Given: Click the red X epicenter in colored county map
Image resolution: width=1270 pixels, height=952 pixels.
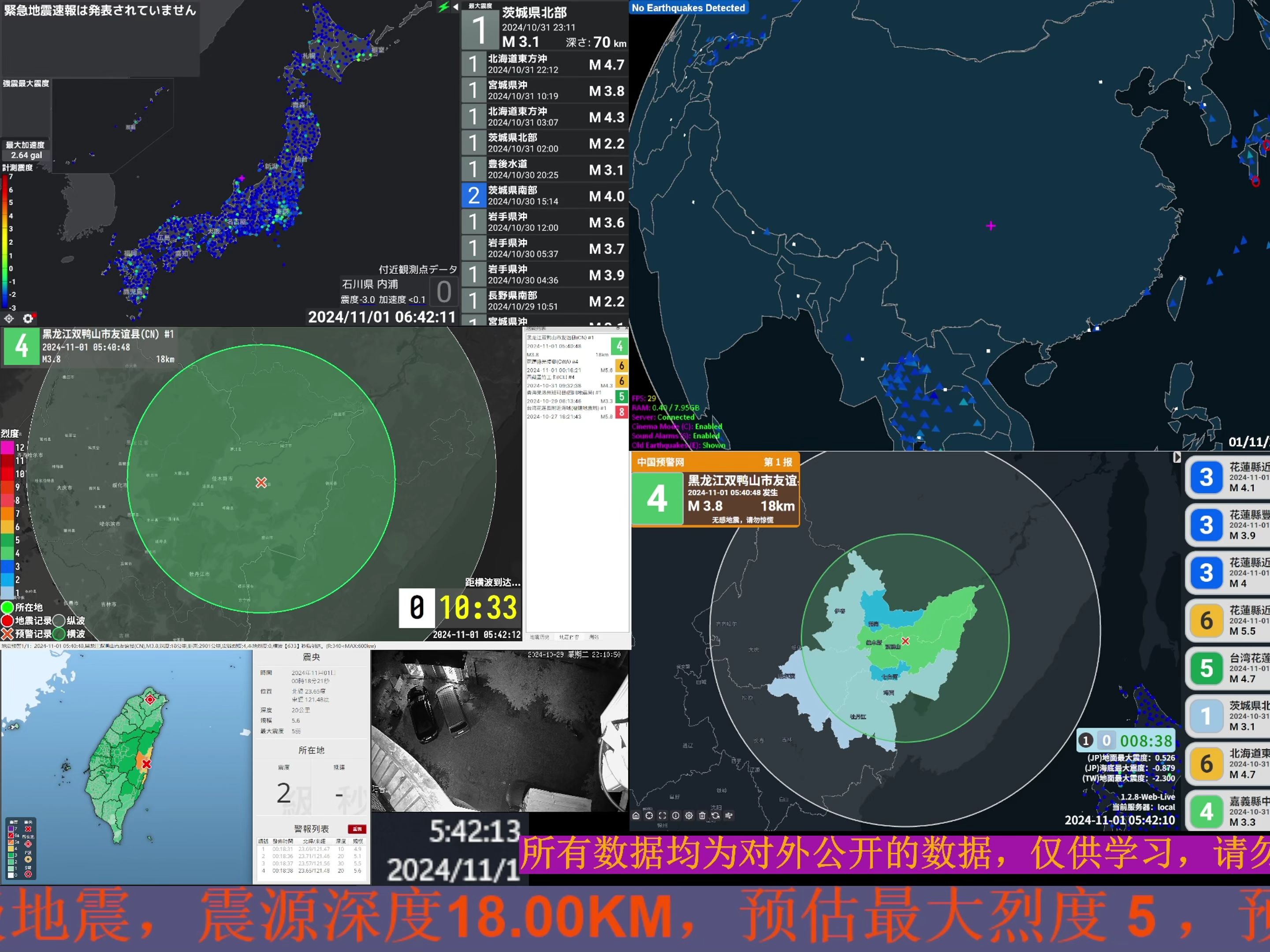Looking at the screenshot, I should (x=905, y=641).
